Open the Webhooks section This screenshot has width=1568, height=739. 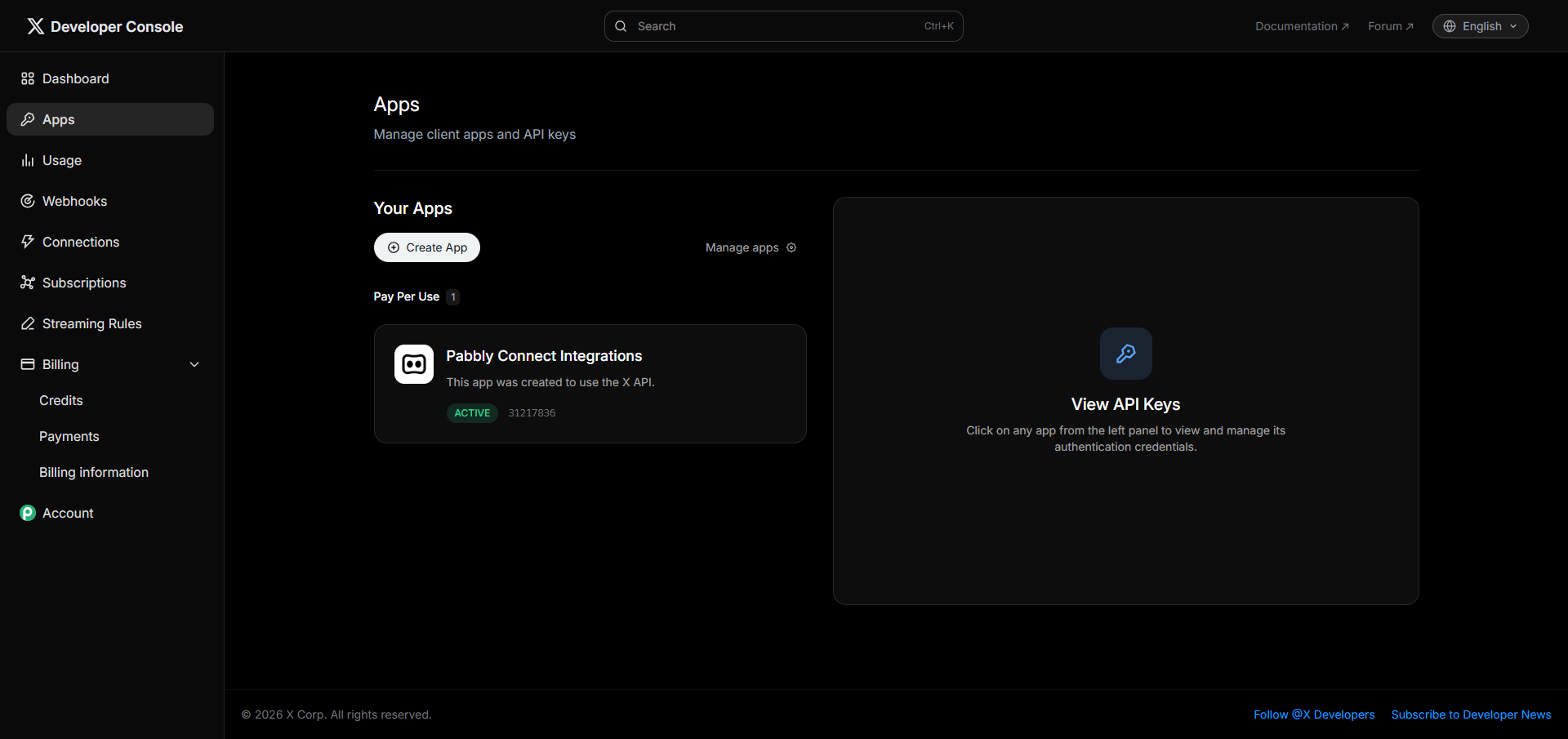point(74,201)
